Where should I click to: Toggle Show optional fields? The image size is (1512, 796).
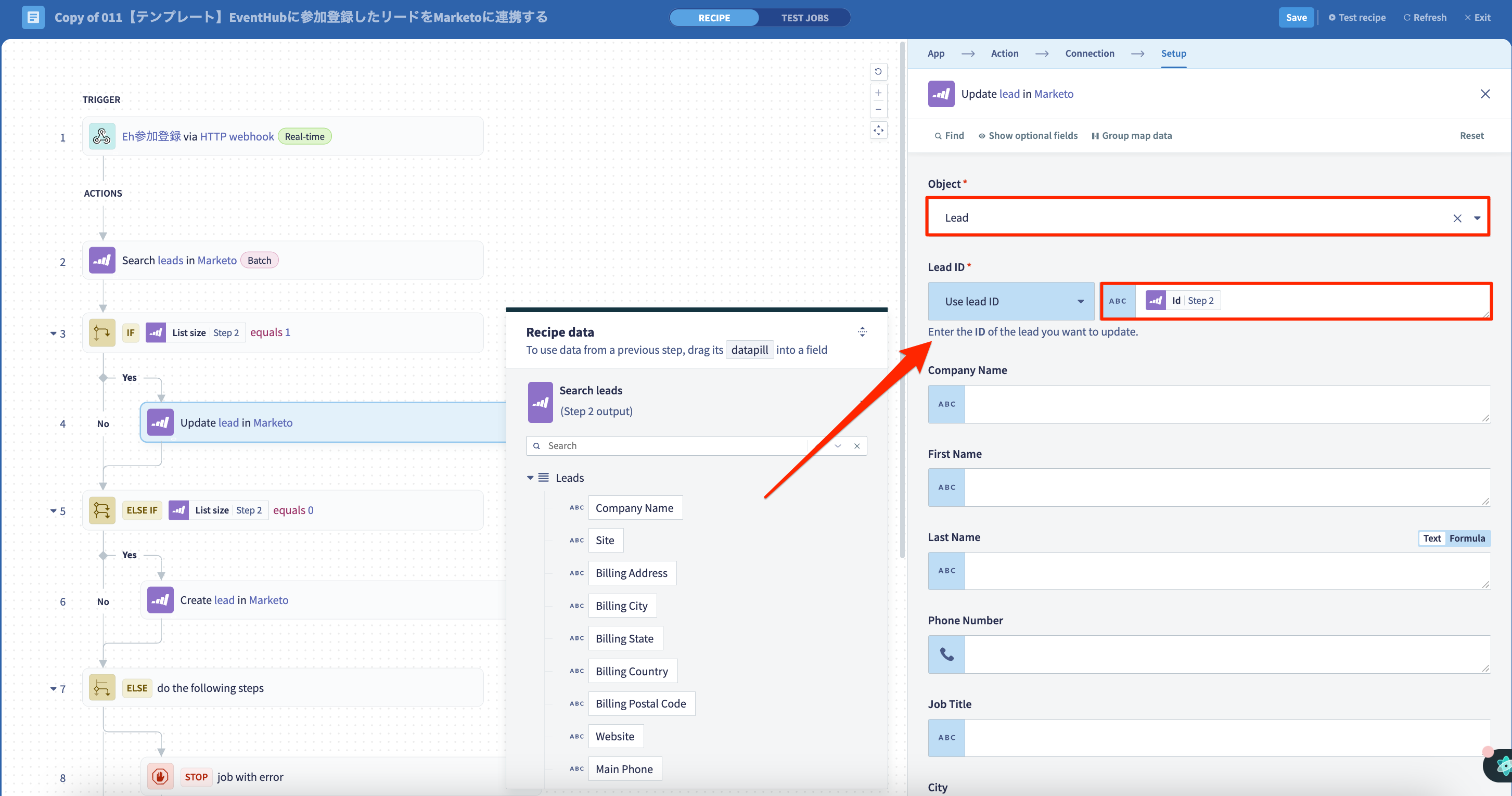tap(1028, 136)
